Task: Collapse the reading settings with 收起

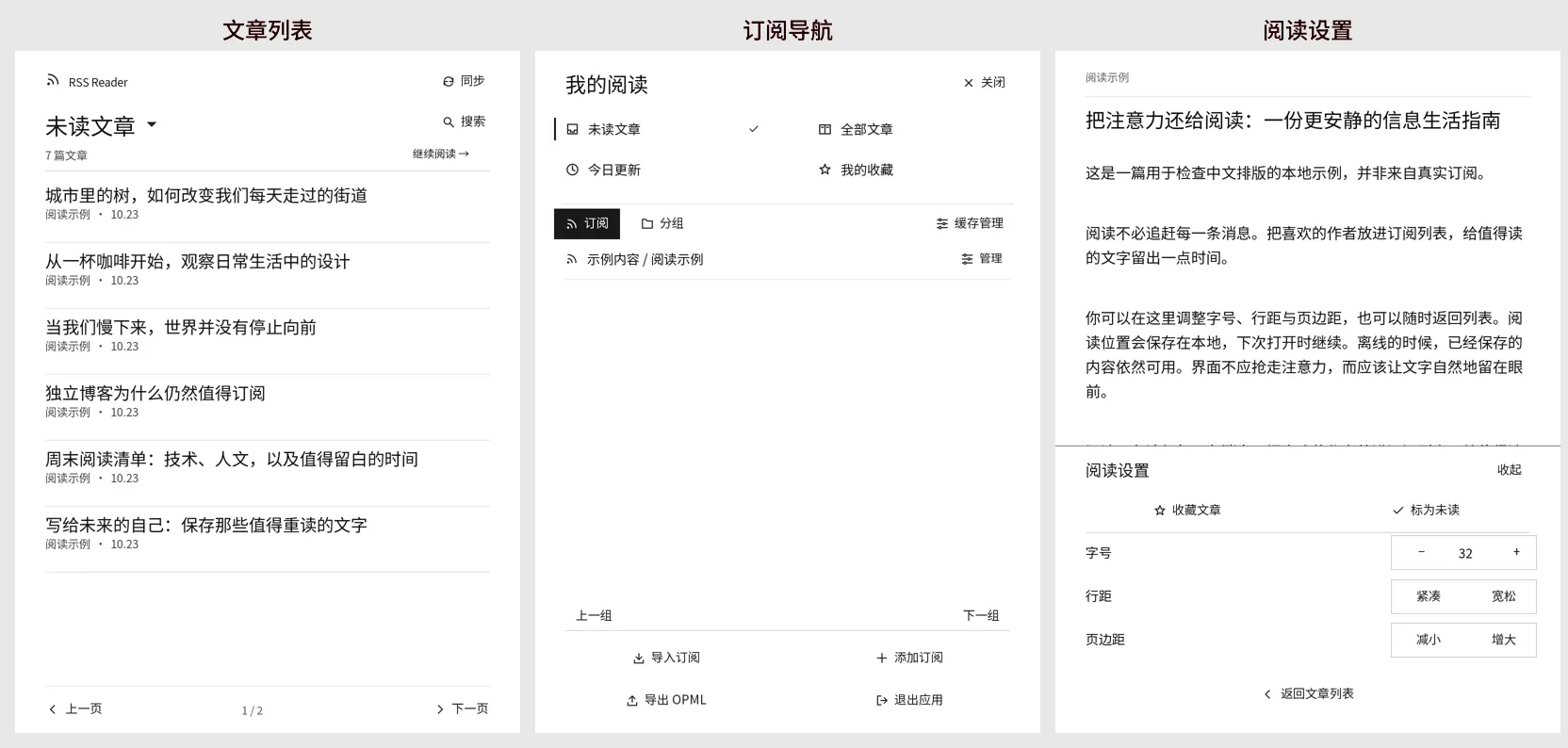Action: coord(1510,470)
